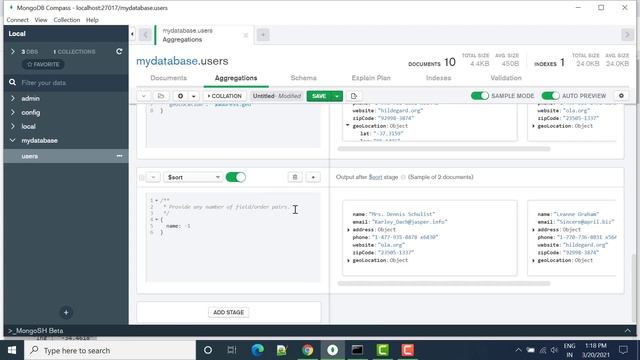Collapse the mydatabase database
Viewport: 640px width, 360px height.
pyautogui.click(x=13, y=140)
